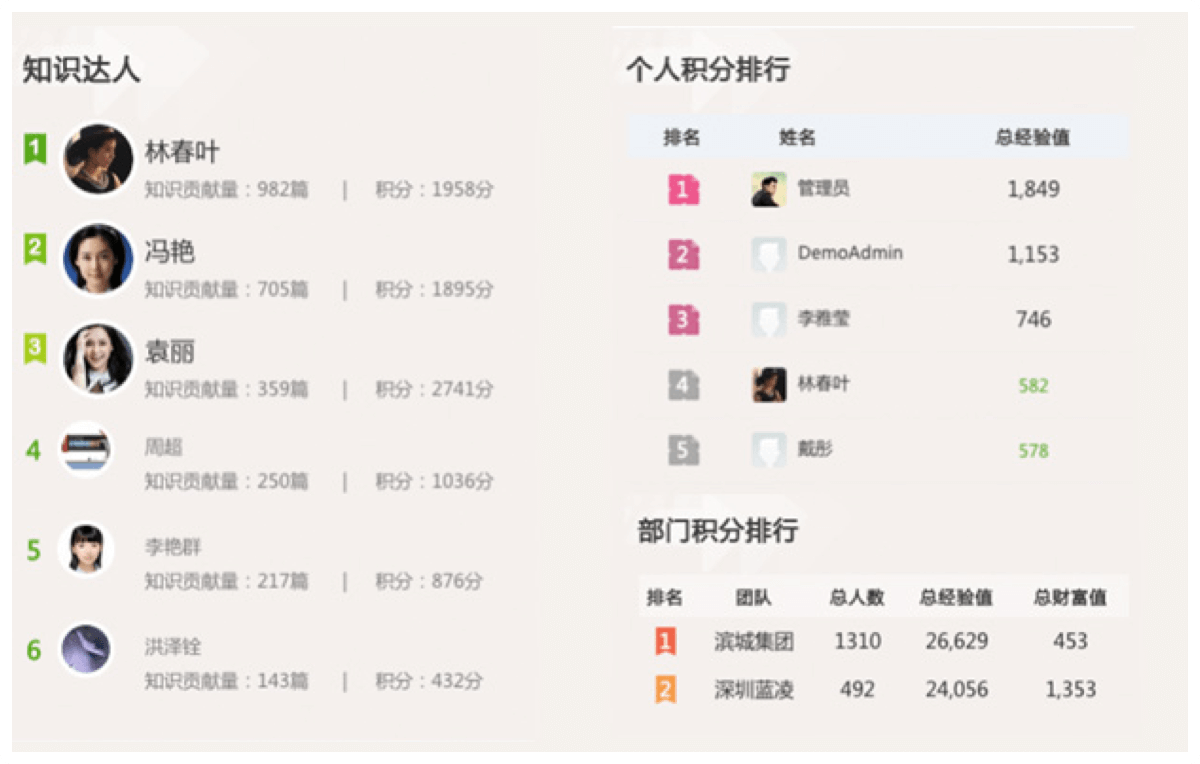Click the orange rank 1 badge in 部门积分排行
1200x764 pixels.
point(666,641)
